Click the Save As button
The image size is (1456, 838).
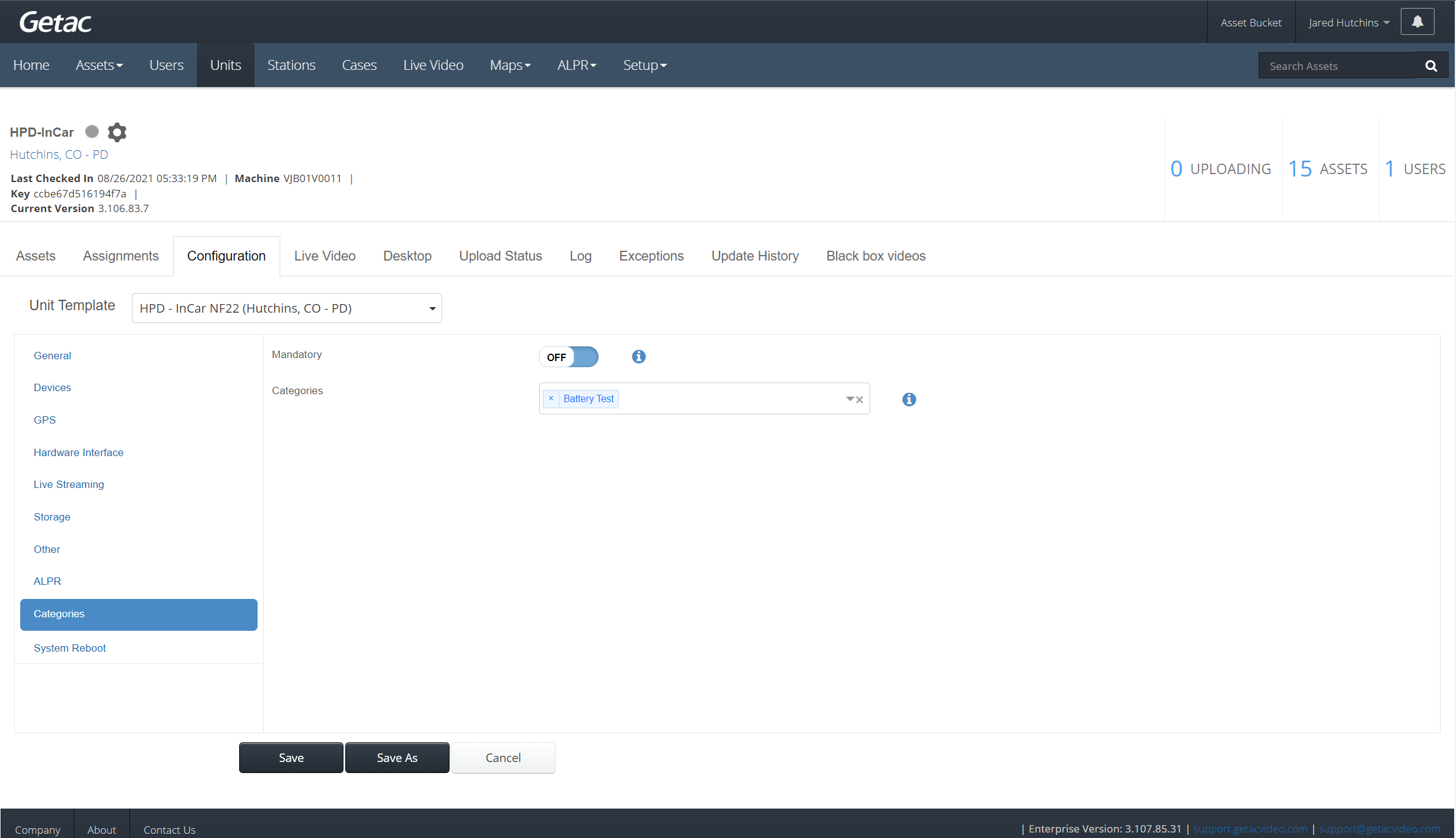pos(397,758)
